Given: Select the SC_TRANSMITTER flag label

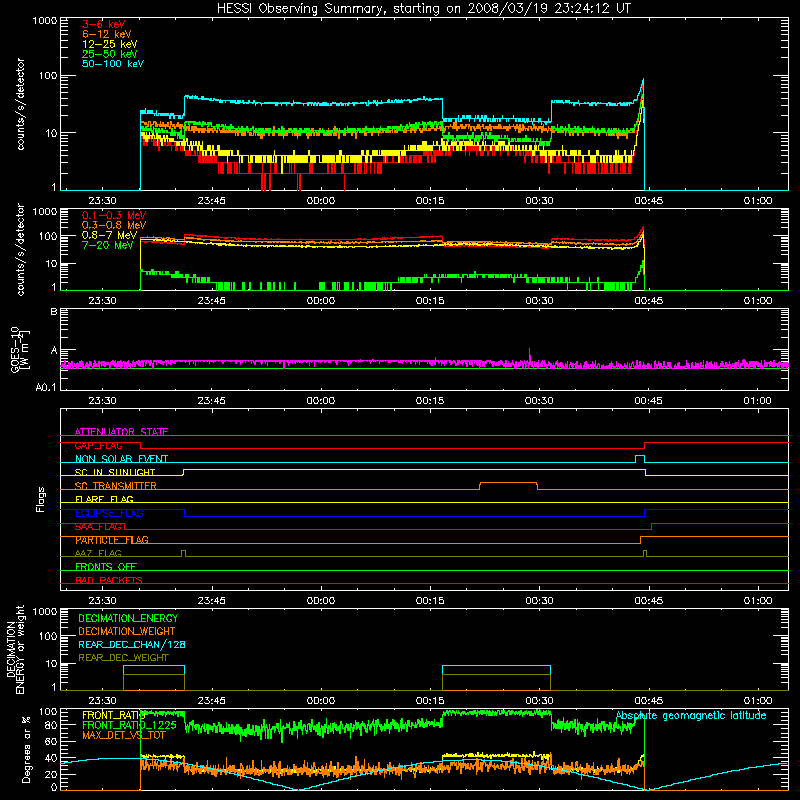Looking at the screenshot, I should pyautogui.click(x=116, y=486).
